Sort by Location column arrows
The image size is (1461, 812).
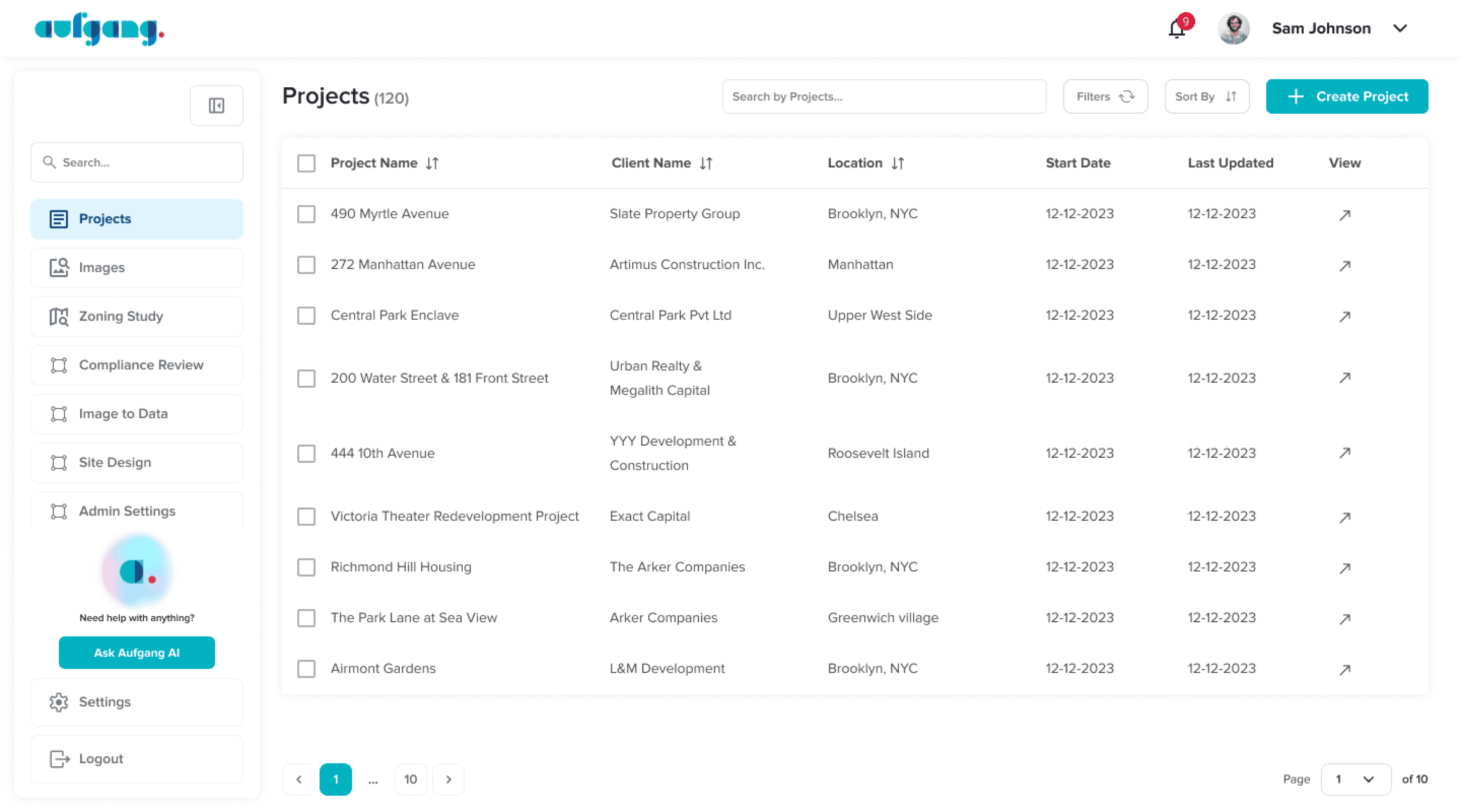[x=897, y=163]
